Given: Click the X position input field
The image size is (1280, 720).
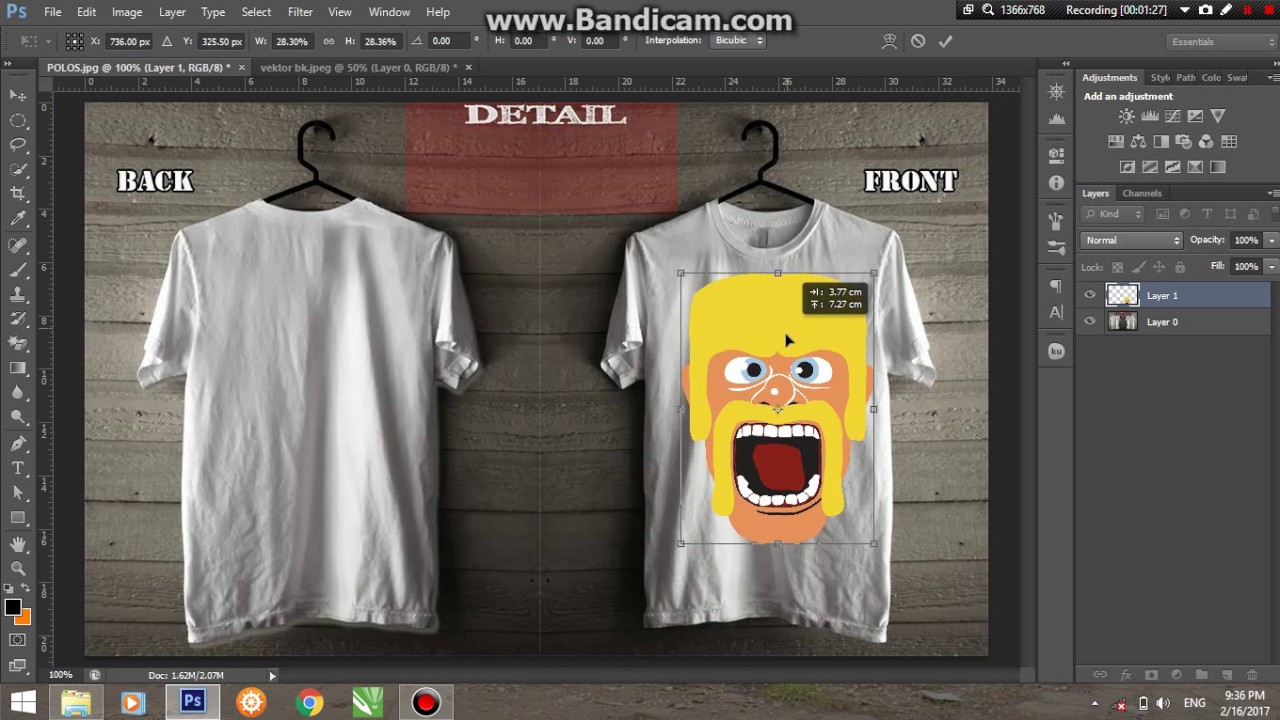Looking at the screenshot, I should [129, 41].
